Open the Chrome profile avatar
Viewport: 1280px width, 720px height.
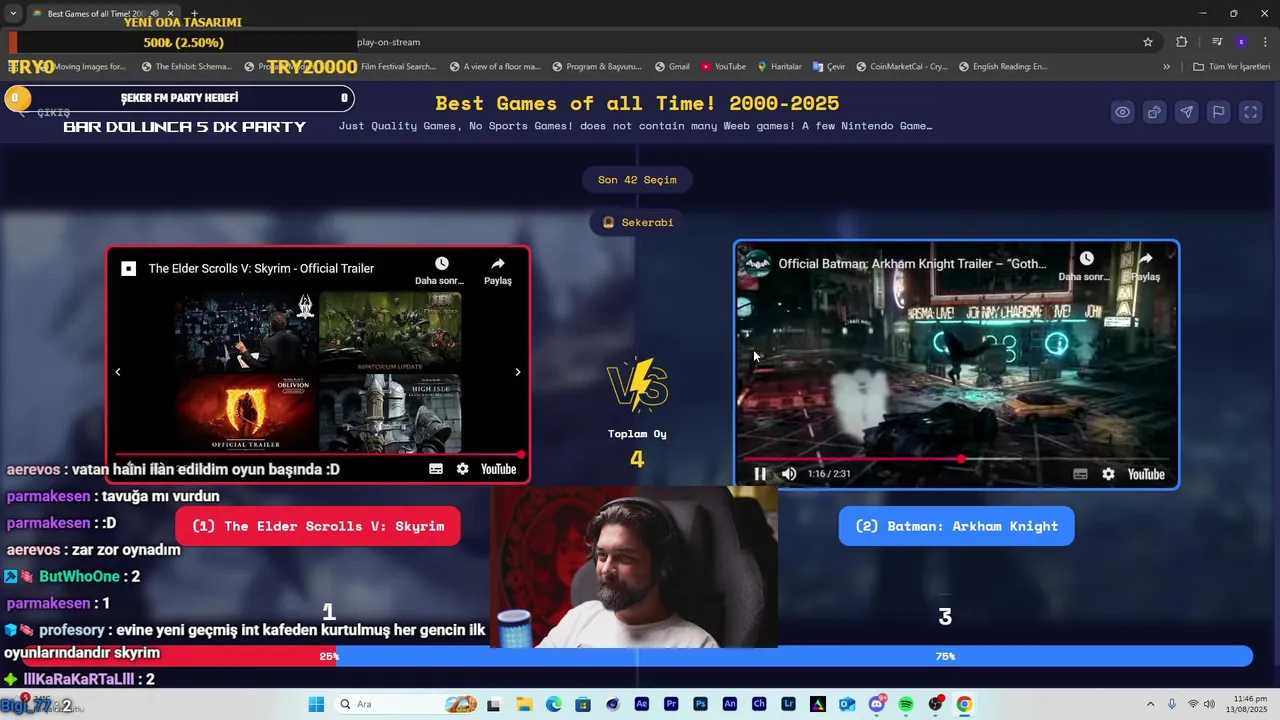pos(1241,42)
